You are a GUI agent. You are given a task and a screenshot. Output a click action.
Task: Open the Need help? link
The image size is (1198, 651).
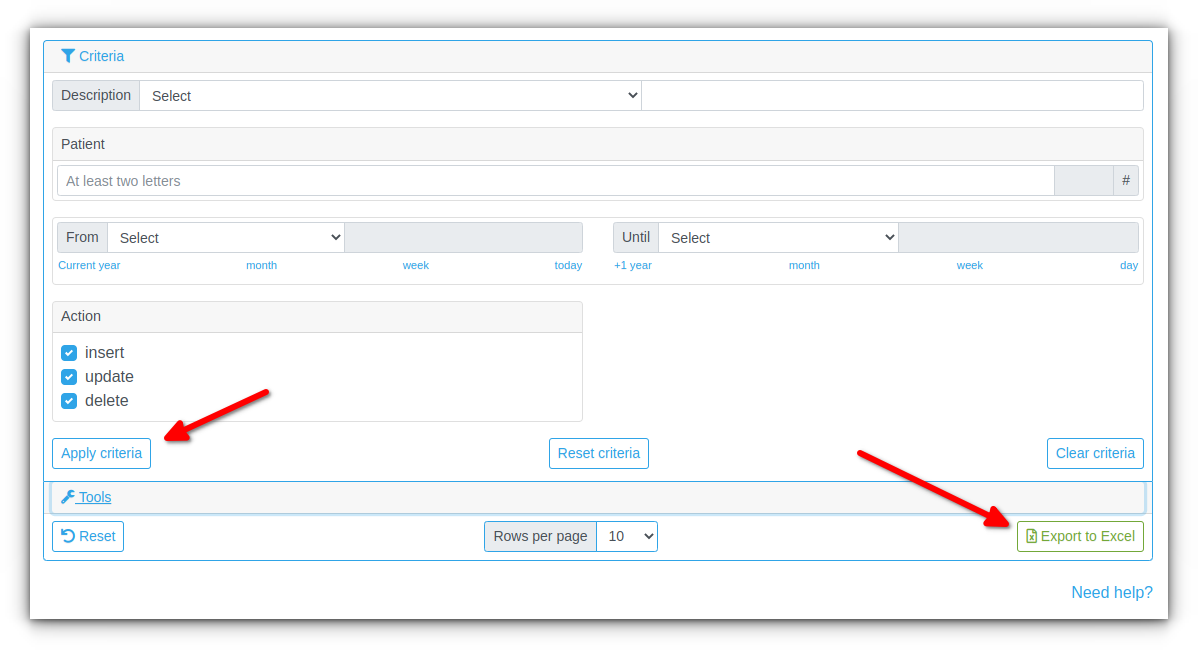1112,592
